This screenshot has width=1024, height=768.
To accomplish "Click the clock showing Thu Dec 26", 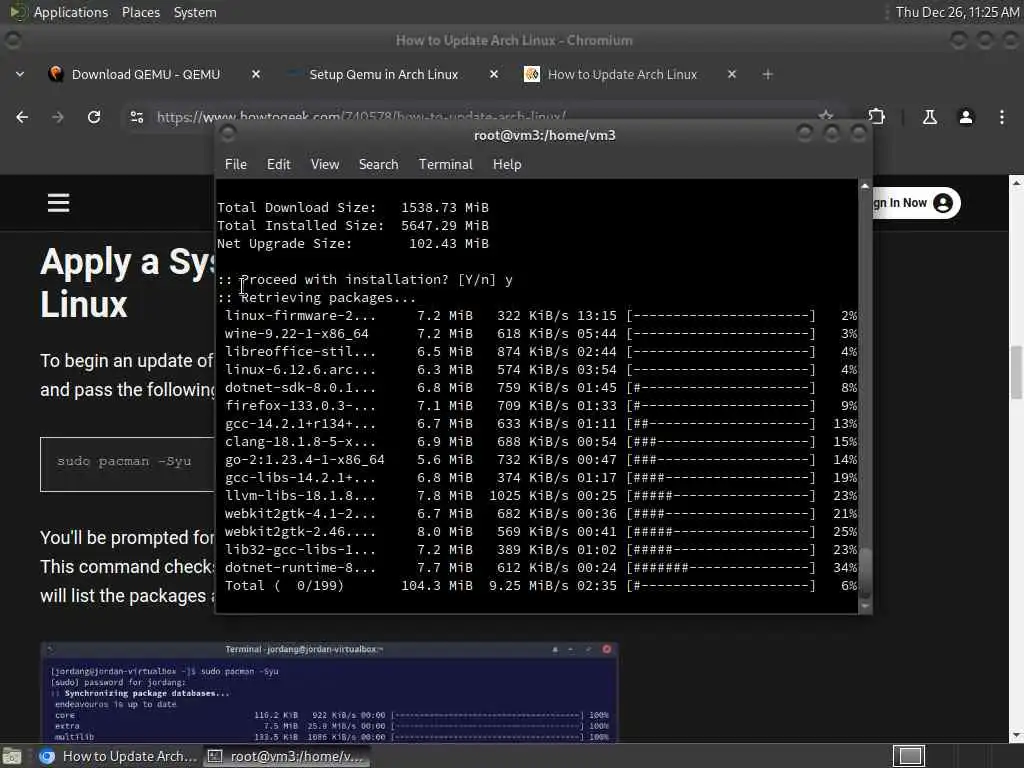I will 957,12.
